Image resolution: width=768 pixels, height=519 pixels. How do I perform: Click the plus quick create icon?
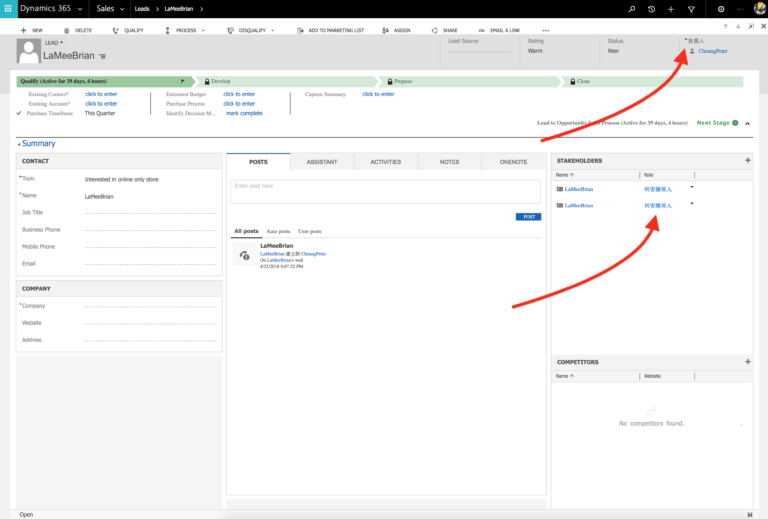coord(671,9)
